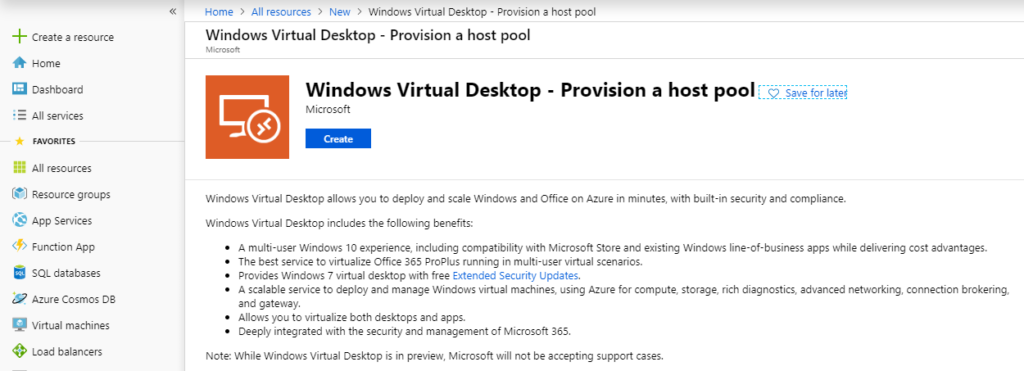Click the bullet about Office 365 ProPlus

440,261
